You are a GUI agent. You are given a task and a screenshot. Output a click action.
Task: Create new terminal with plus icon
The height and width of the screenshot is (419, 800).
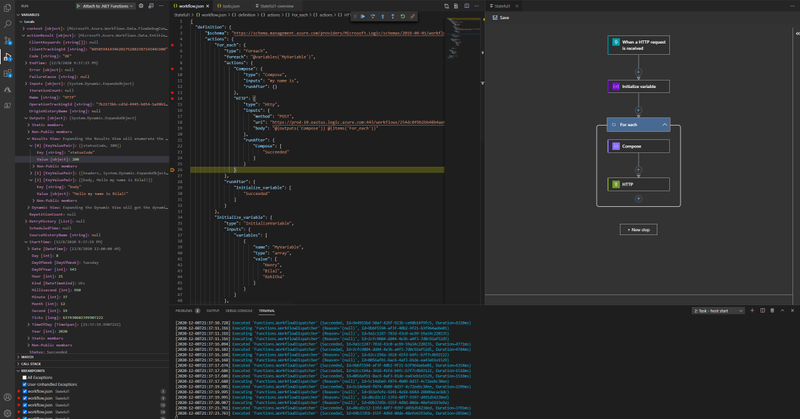pos(752,310)
